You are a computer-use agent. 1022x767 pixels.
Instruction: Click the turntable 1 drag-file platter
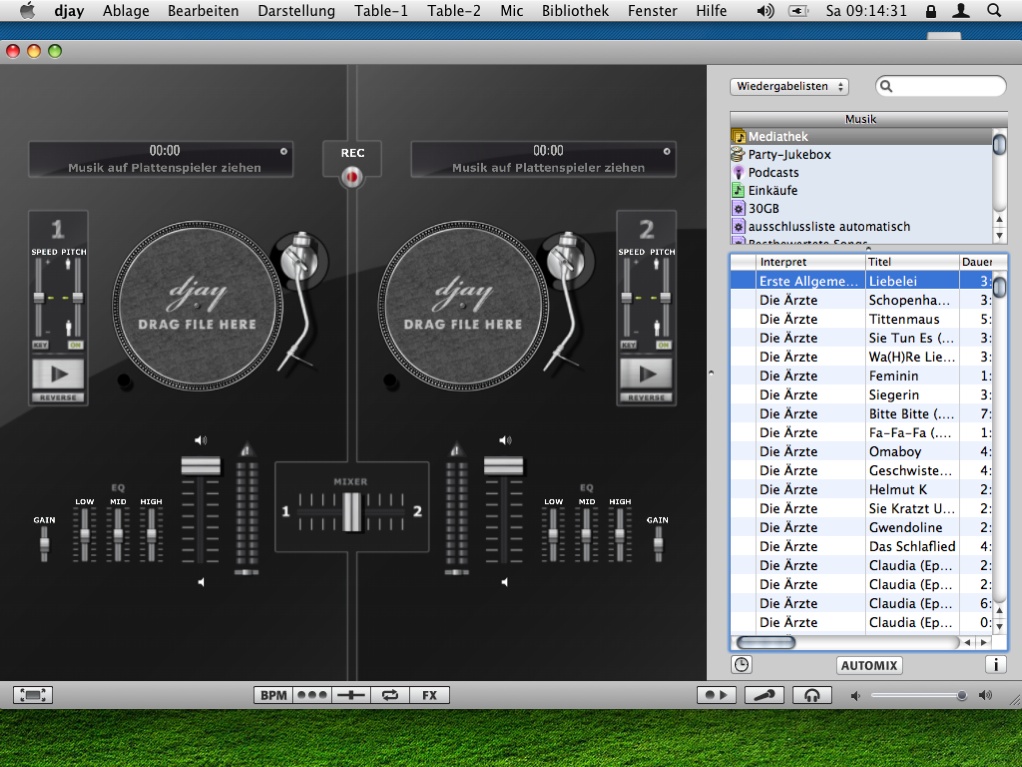point(197,306)
